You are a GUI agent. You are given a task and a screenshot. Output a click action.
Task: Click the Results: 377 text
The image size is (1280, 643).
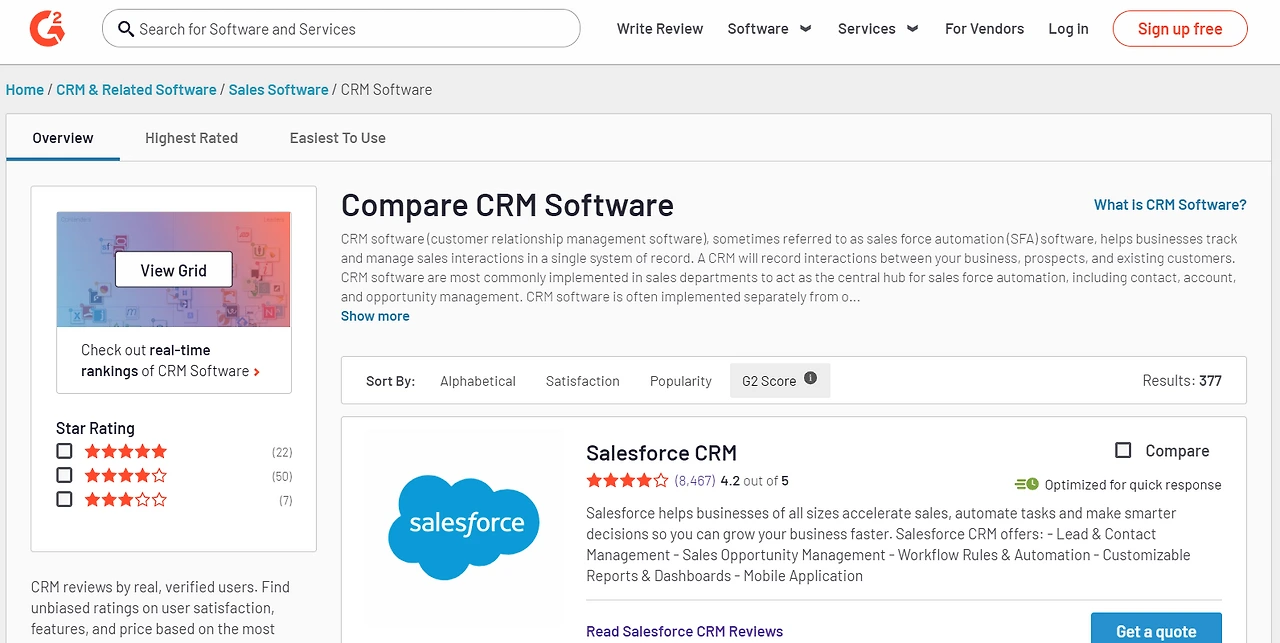pyautogui.click(x=1182, y=381)
